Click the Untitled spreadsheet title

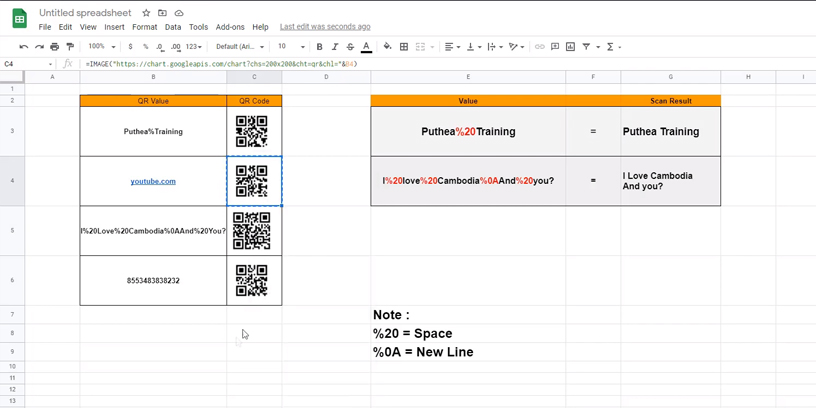(85, 13)
